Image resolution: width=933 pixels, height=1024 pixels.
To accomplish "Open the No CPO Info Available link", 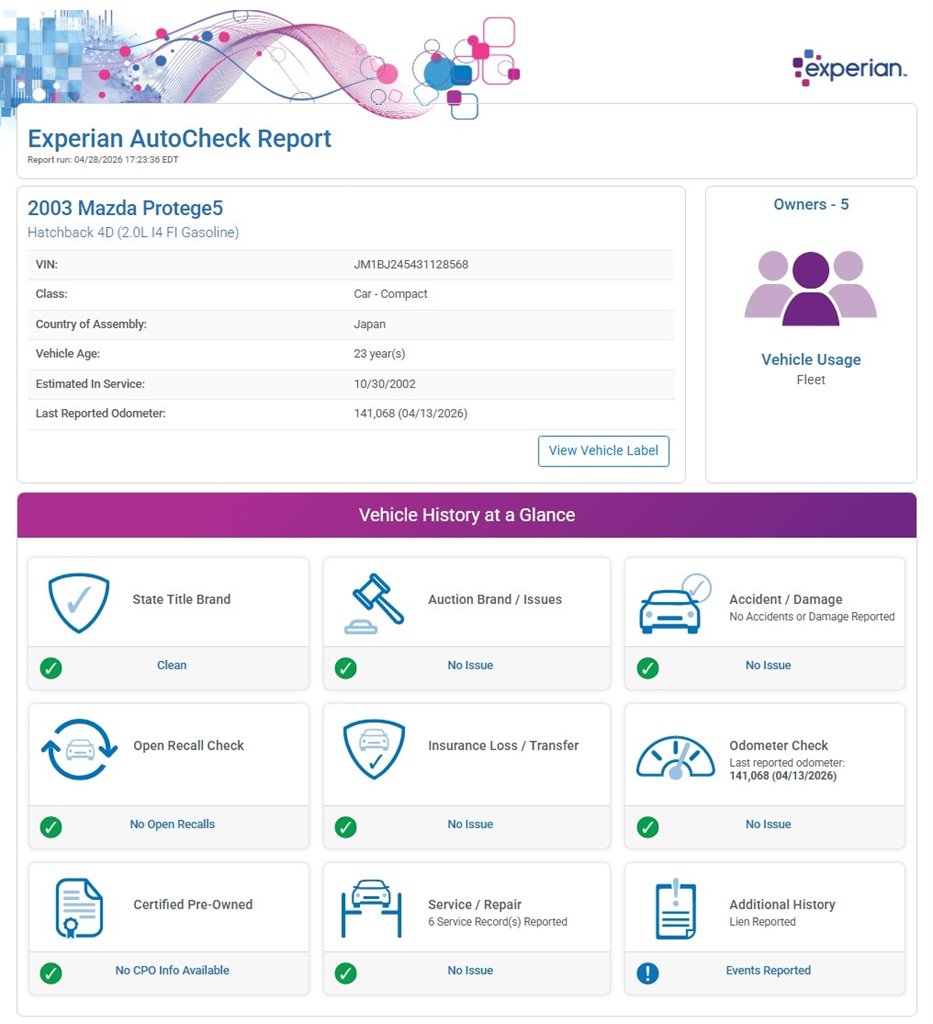I will (x=172, y=970).
